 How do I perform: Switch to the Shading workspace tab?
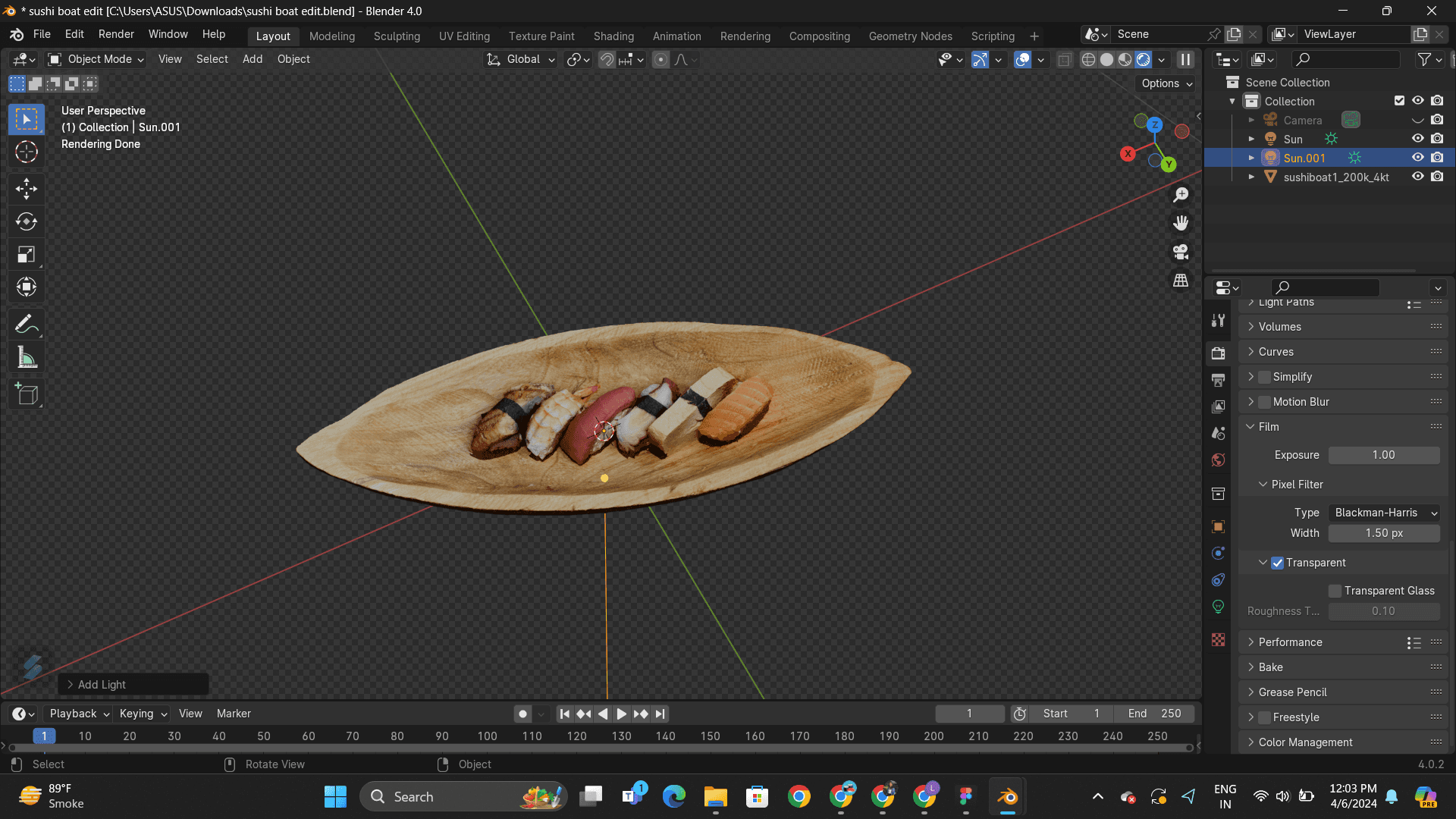tap(613, 36)
